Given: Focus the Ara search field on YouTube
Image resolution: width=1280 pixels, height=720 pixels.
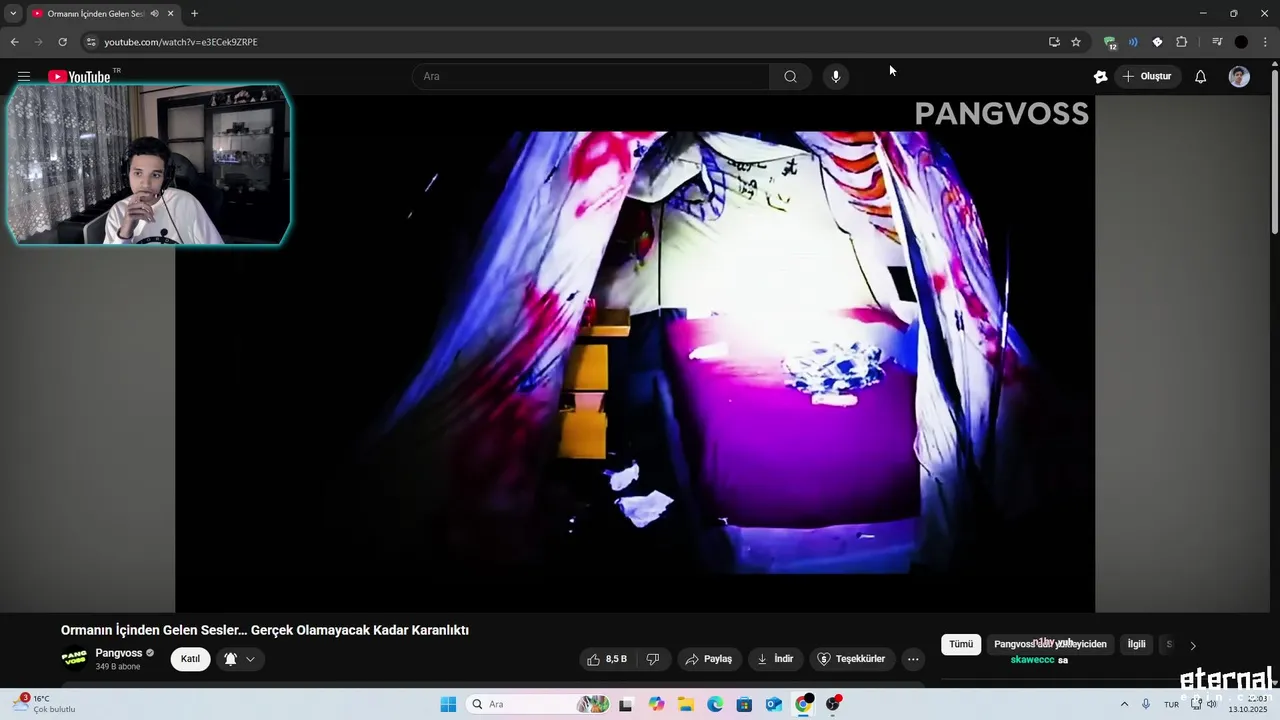Looking at the screenshot, I should pos(590,76).
